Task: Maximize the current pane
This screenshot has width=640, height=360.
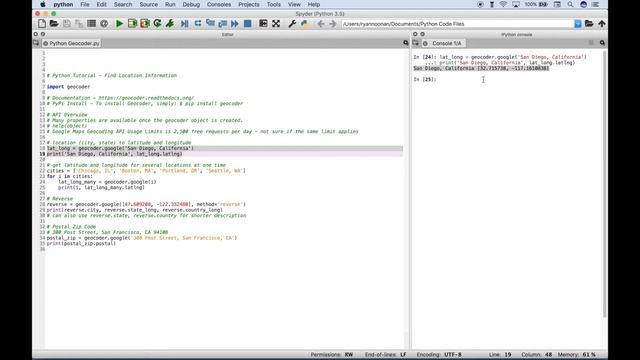Action: click(263, 24)
